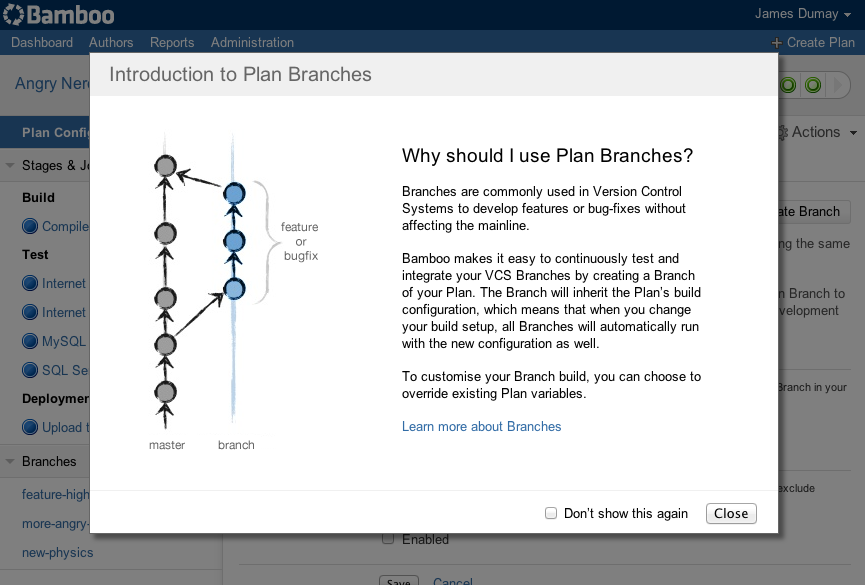
Task: Select the new-physics branch in sidebar
Action: 57,552
